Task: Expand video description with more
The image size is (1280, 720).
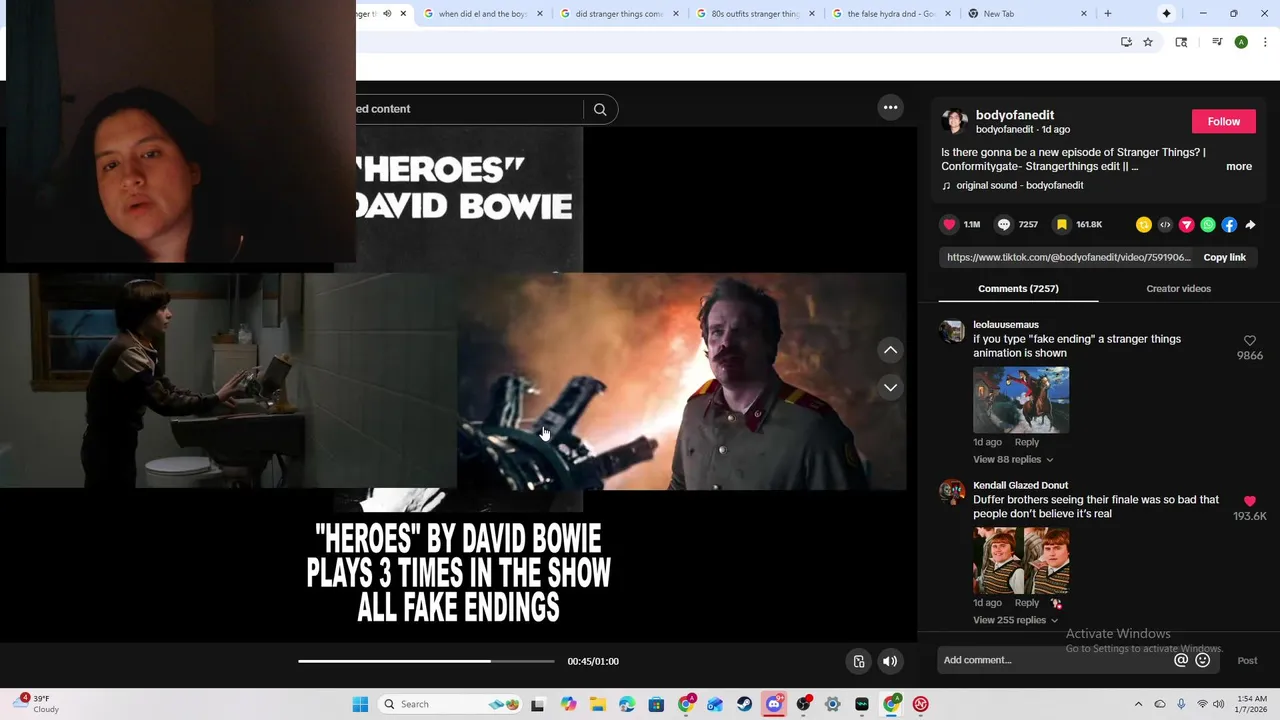Action: coord(1239,167)
